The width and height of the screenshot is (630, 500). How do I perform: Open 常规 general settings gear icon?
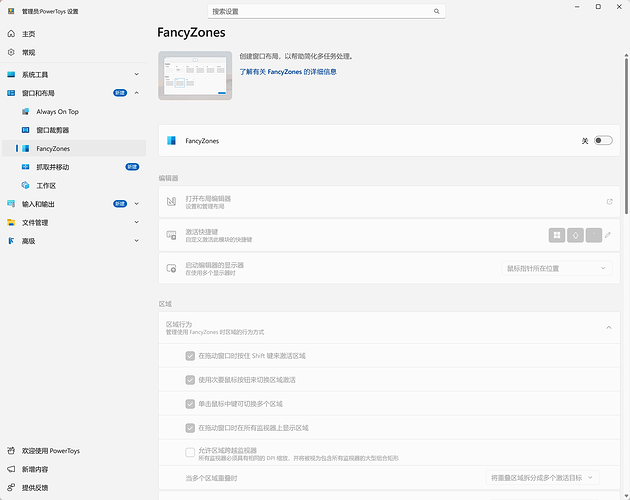click(x=11, y=52)
